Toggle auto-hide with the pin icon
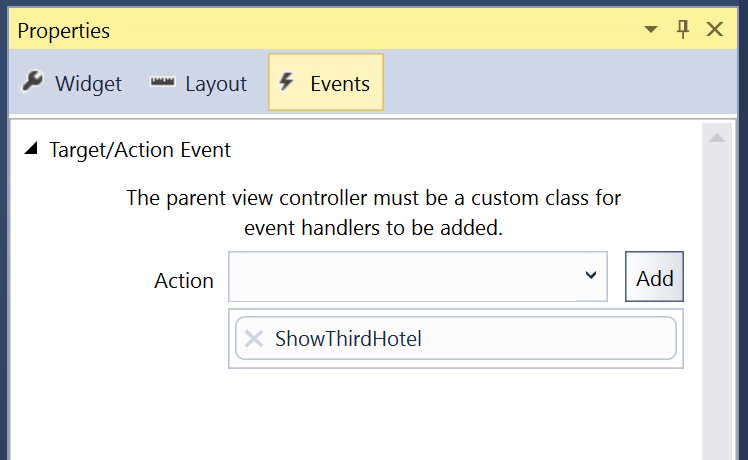The image size is (748, 460). coord(683,30)
